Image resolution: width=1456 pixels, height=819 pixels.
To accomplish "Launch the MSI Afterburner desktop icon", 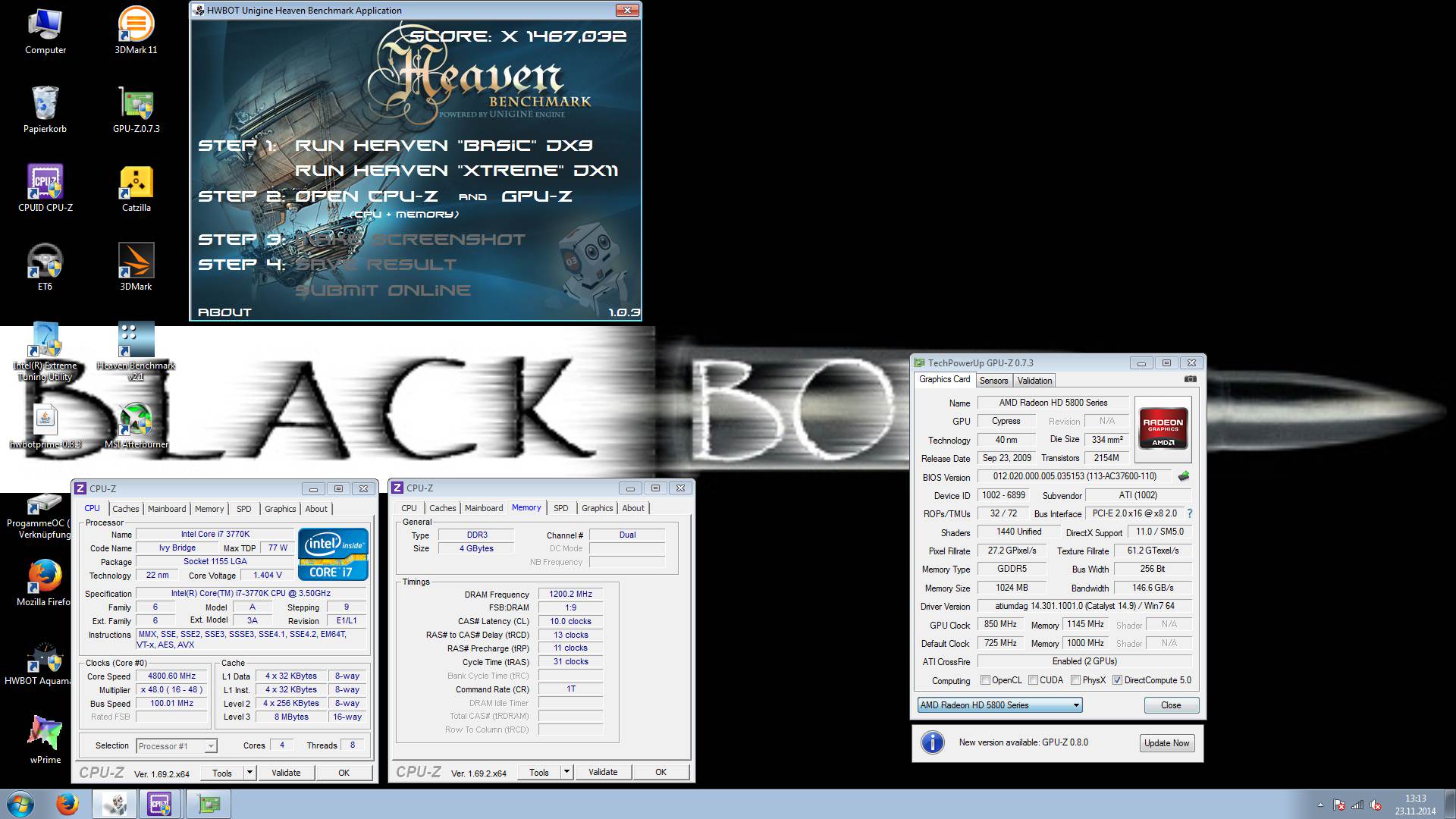I will (x=136, y=426).
